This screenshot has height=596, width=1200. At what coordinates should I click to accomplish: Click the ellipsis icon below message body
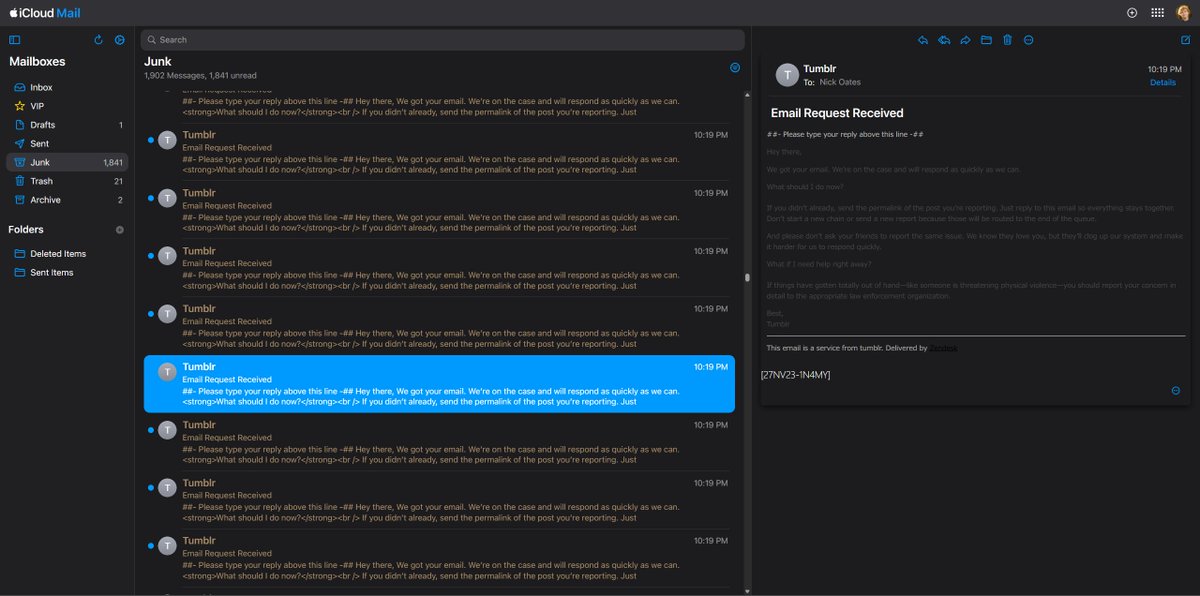click(1176, 391)
